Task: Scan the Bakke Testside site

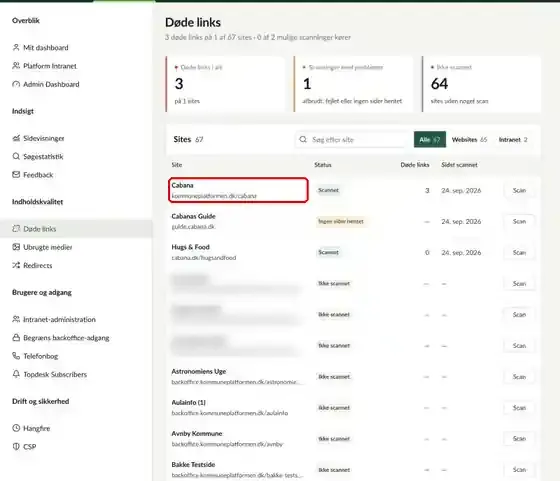Action: pos(519,470)
